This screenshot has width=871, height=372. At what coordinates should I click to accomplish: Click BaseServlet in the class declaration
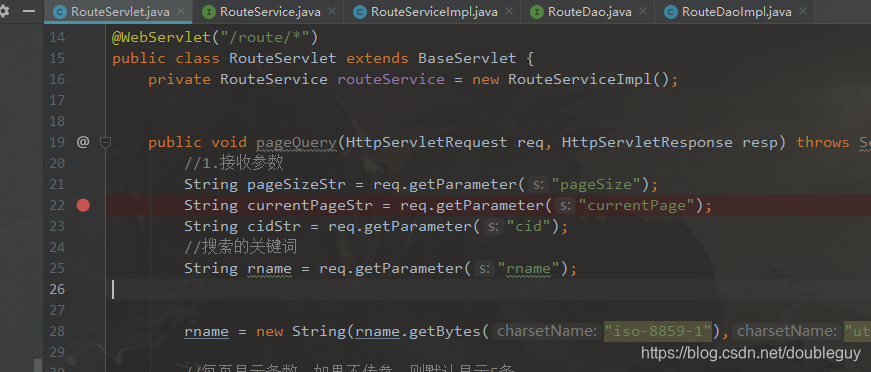(x=467, y=58)
